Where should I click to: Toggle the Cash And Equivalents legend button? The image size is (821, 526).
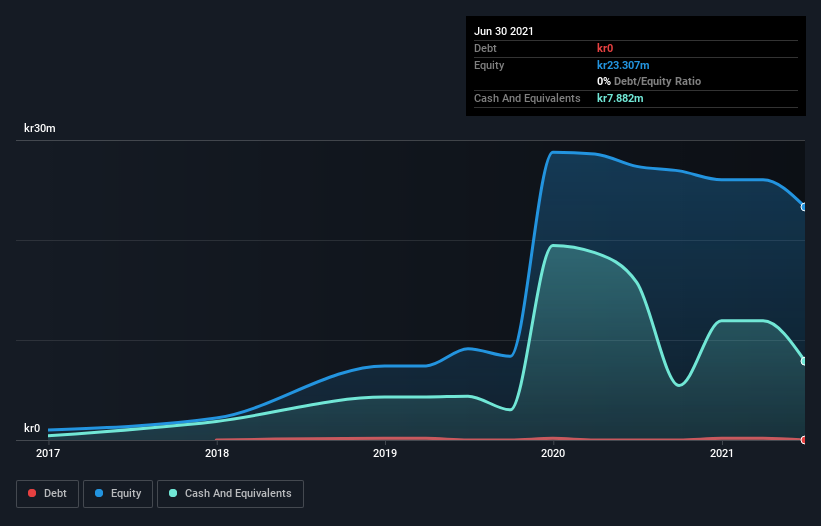pos(230,494)
